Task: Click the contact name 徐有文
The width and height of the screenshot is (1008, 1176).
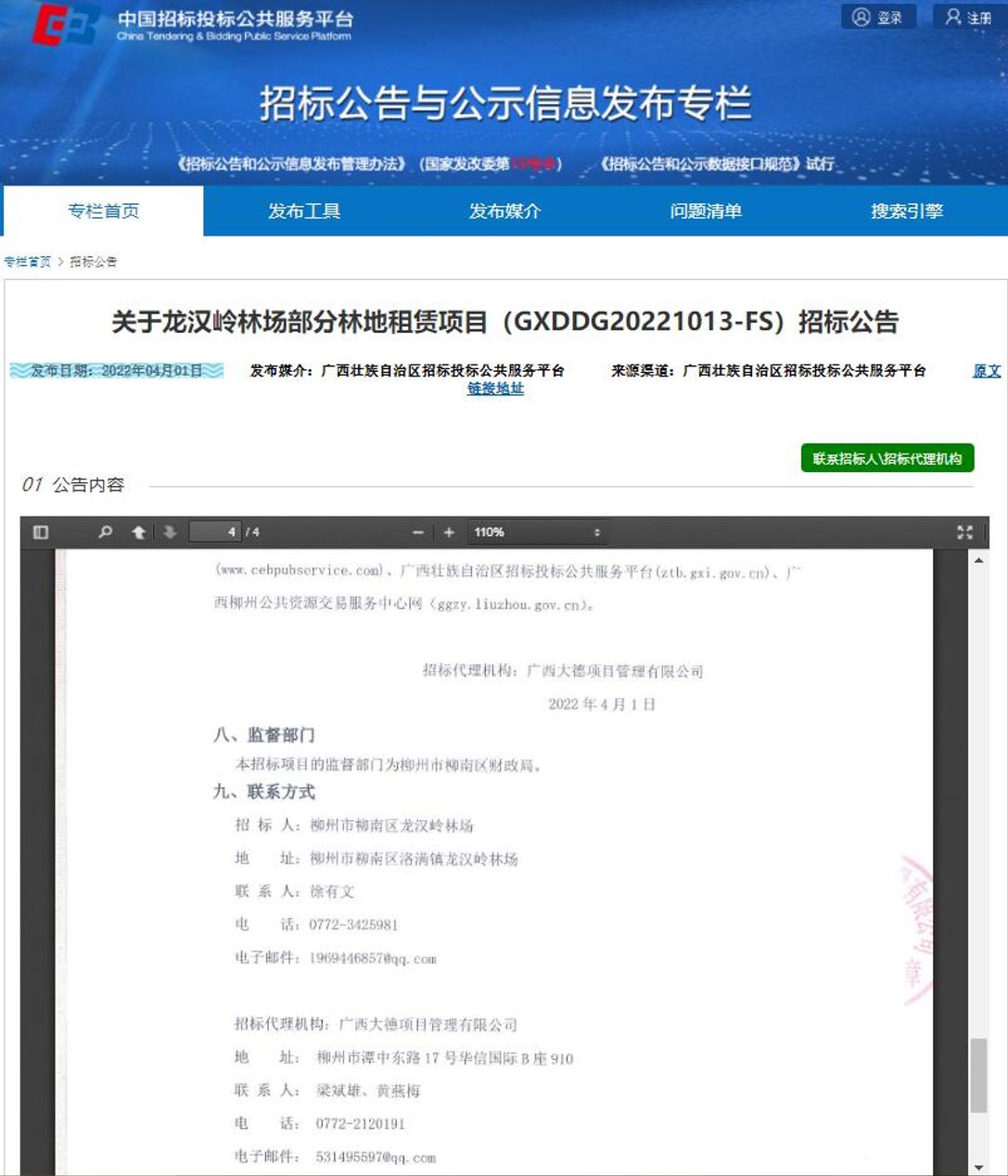Action: pos(332,891)
